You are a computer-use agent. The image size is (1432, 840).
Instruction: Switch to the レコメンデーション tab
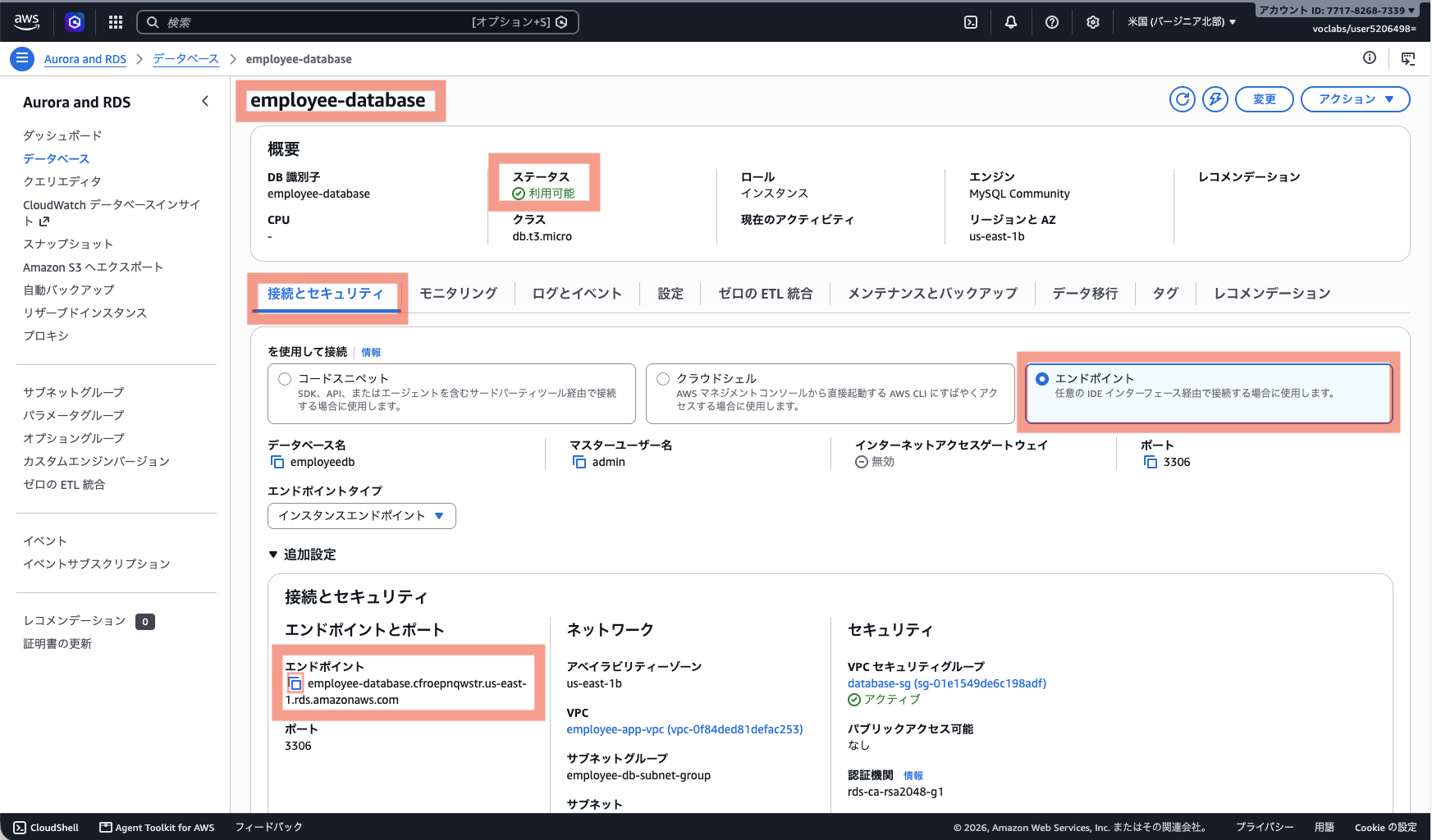pos(1272,294)
